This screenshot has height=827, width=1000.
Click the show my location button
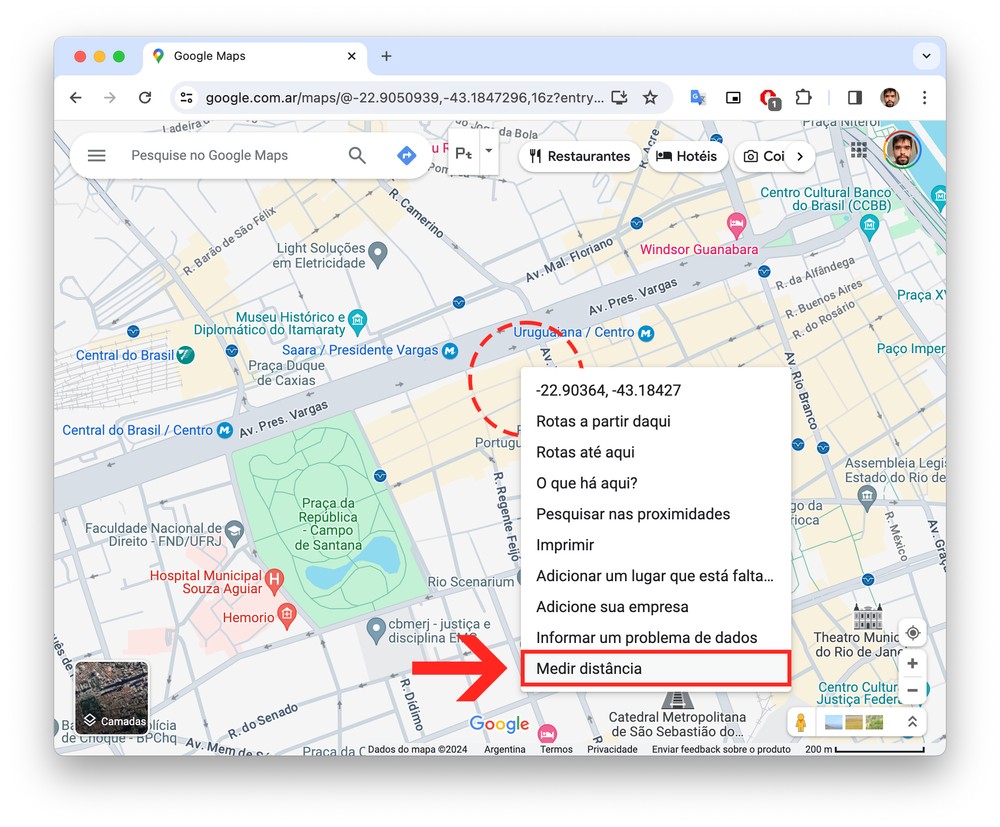tap(912, 633)
